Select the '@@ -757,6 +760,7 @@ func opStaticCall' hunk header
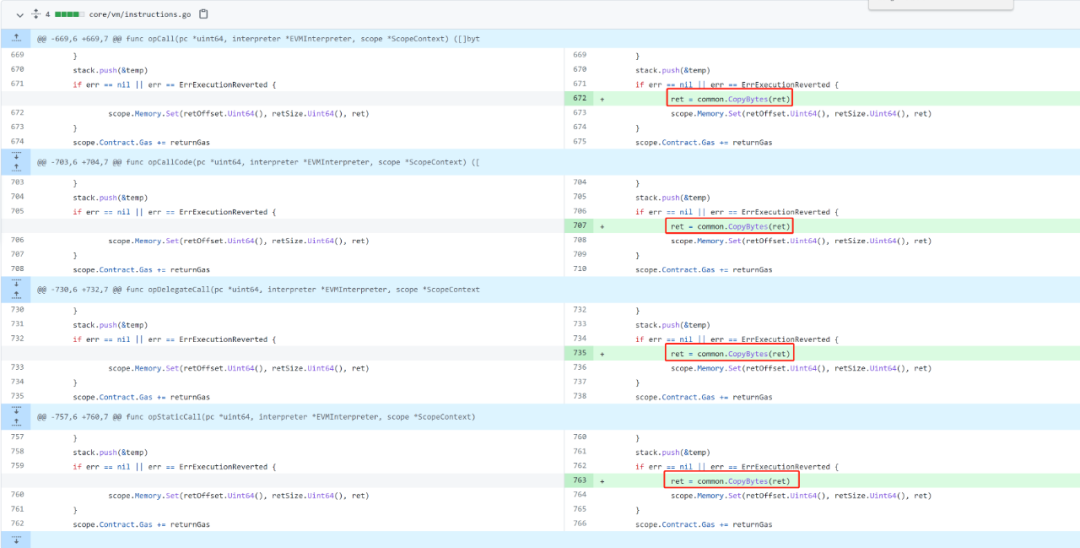The image size is (1080, 548). click(256, 417)
